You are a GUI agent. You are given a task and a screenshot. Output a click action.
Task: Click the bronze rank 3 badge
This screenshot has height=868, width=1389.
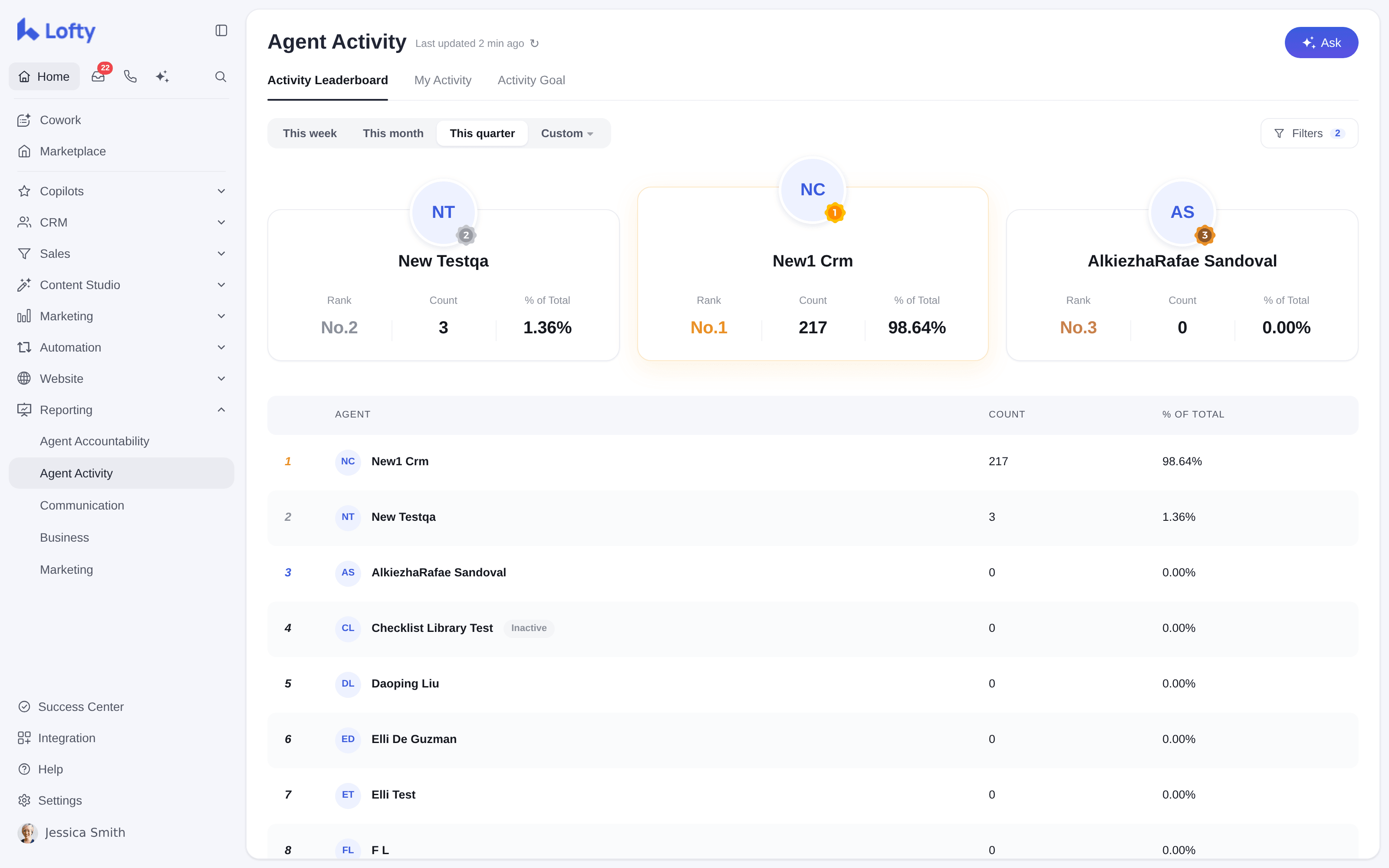[x=1205, y=235]
